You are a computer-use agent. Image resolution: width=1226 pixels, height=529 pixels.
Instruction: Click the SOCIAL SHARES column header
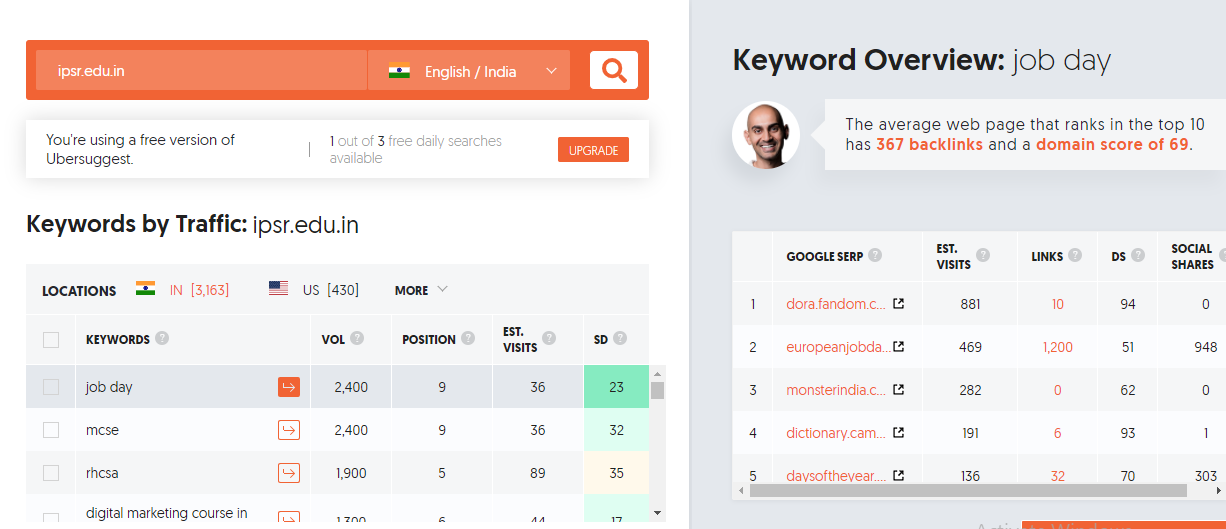pos(1192,256)
